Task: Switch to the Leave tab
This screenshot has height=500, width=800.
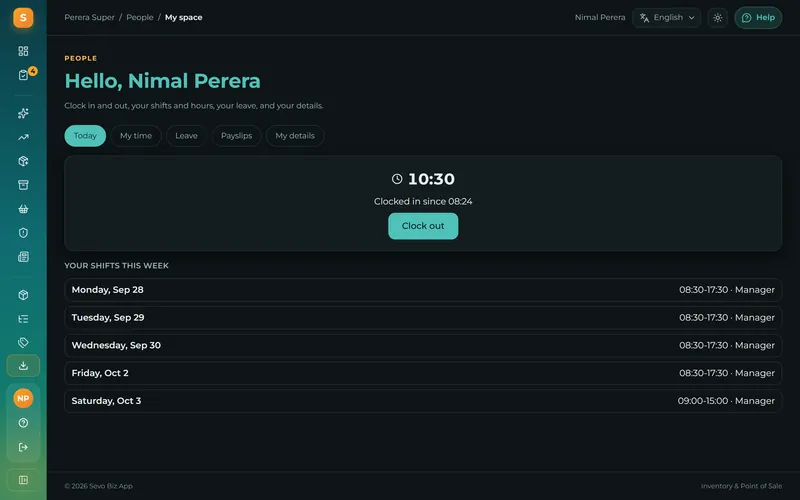Action: (186, 136)
